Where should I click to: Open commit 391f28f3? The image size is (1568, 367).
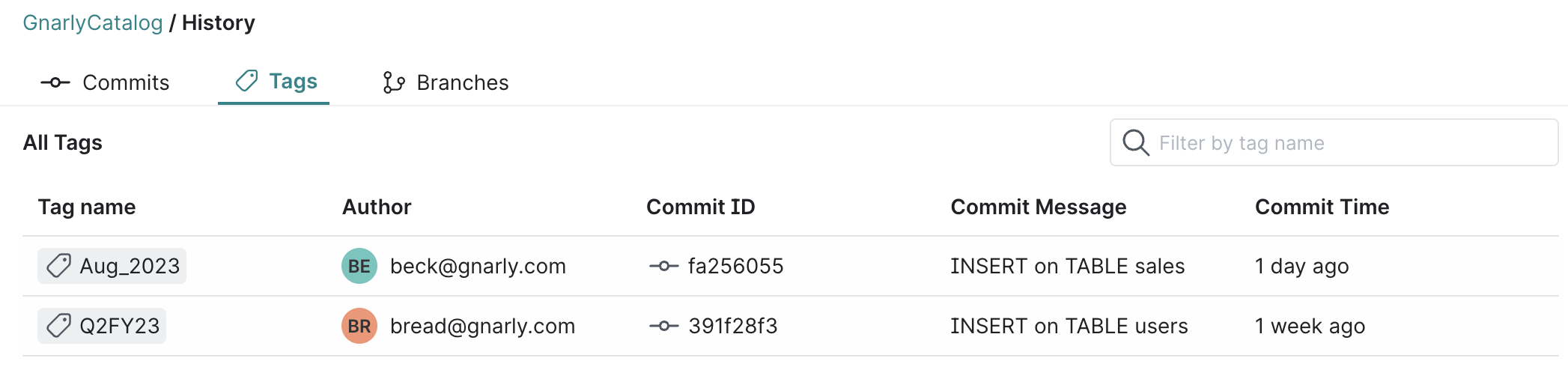pyautogui.click(x=732, y=326)
